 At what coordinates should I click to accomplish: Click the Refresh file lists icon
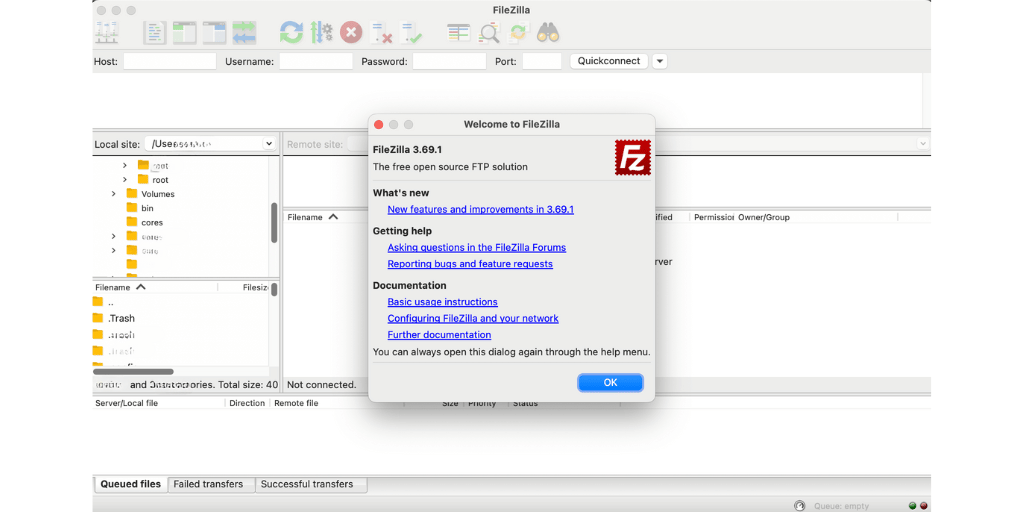(291, 33)
